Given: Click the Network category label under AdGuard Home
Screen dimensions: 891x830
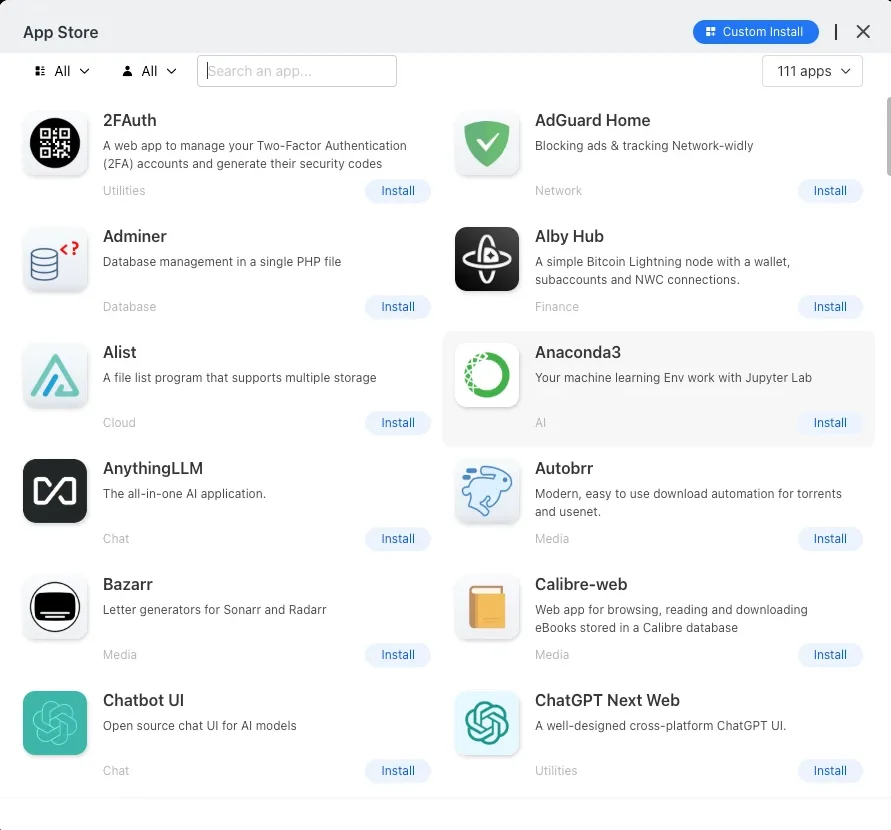Looking at the screenshot, I should point(558,191).
